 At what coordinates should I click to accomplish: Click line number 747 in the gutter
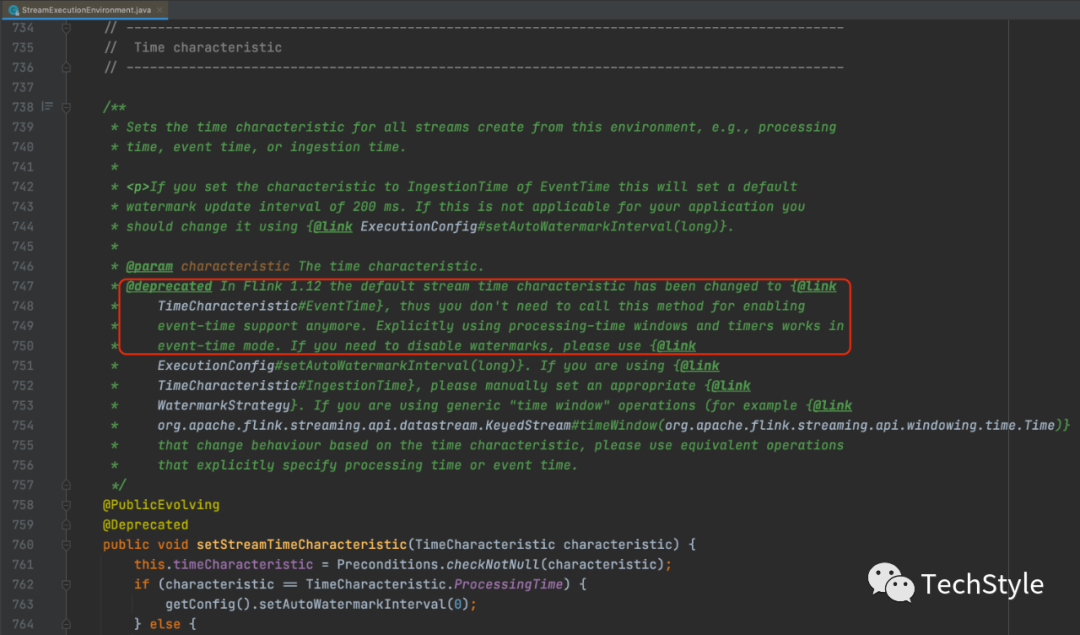click(x=23, y=287)
